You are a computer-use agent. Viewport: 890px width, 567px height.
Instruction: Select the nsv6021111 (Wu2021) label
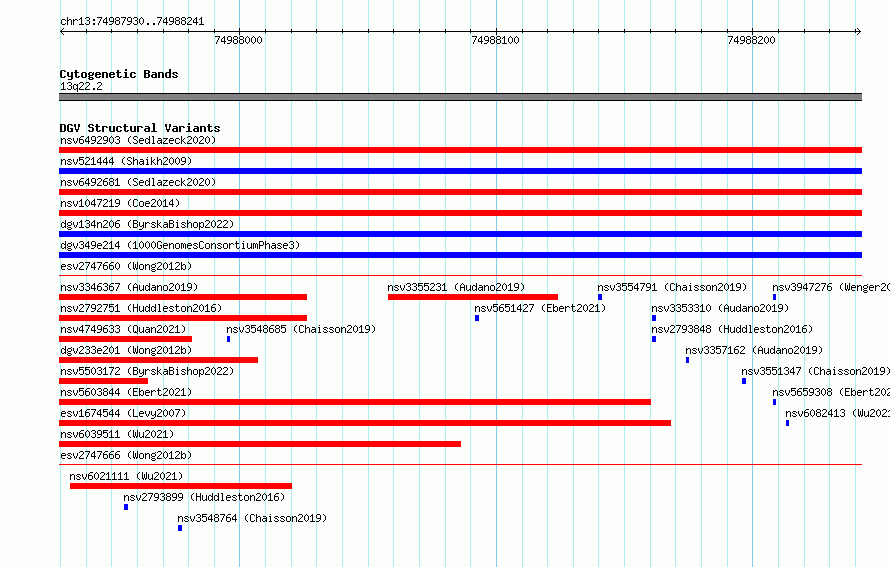tap(126, 476)
